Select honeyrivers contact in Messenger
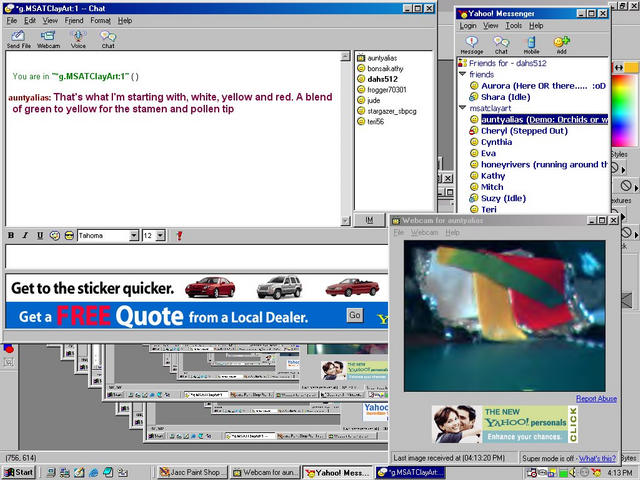 click(544, 164)
